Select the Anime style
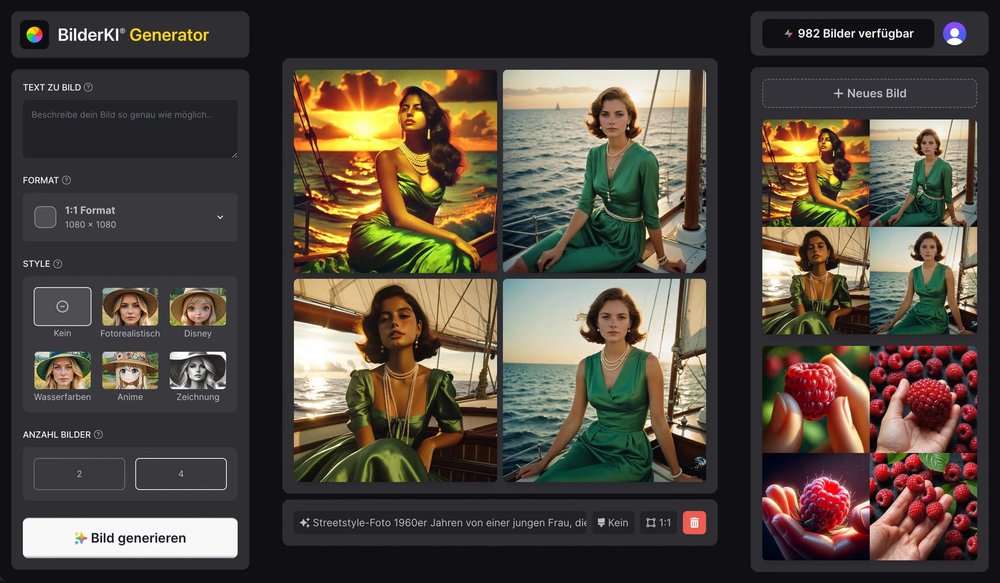The height and width of the screenshot is (583, 1000). 130,372
